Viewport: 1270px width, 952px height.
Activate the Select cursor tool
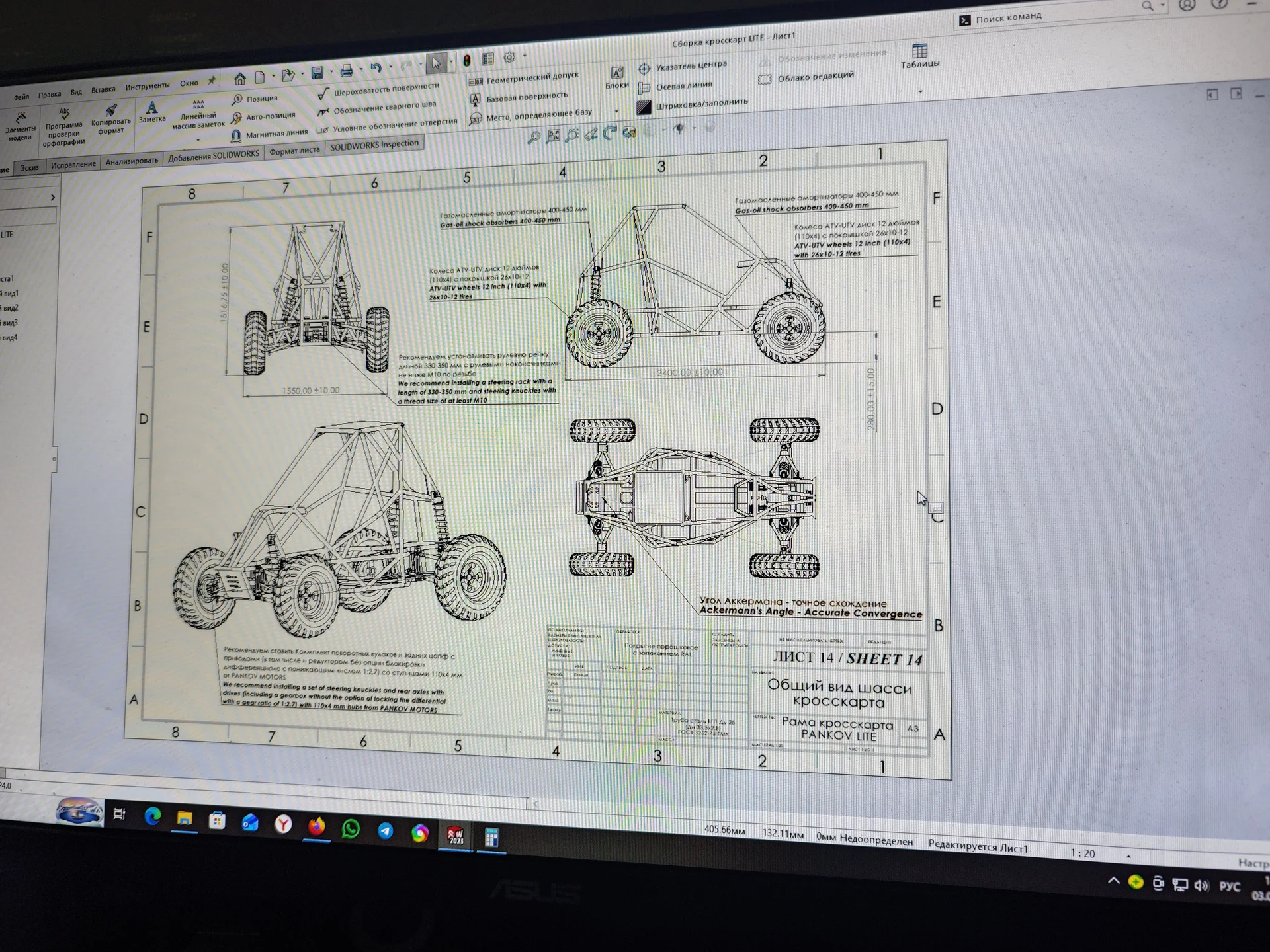436,63
